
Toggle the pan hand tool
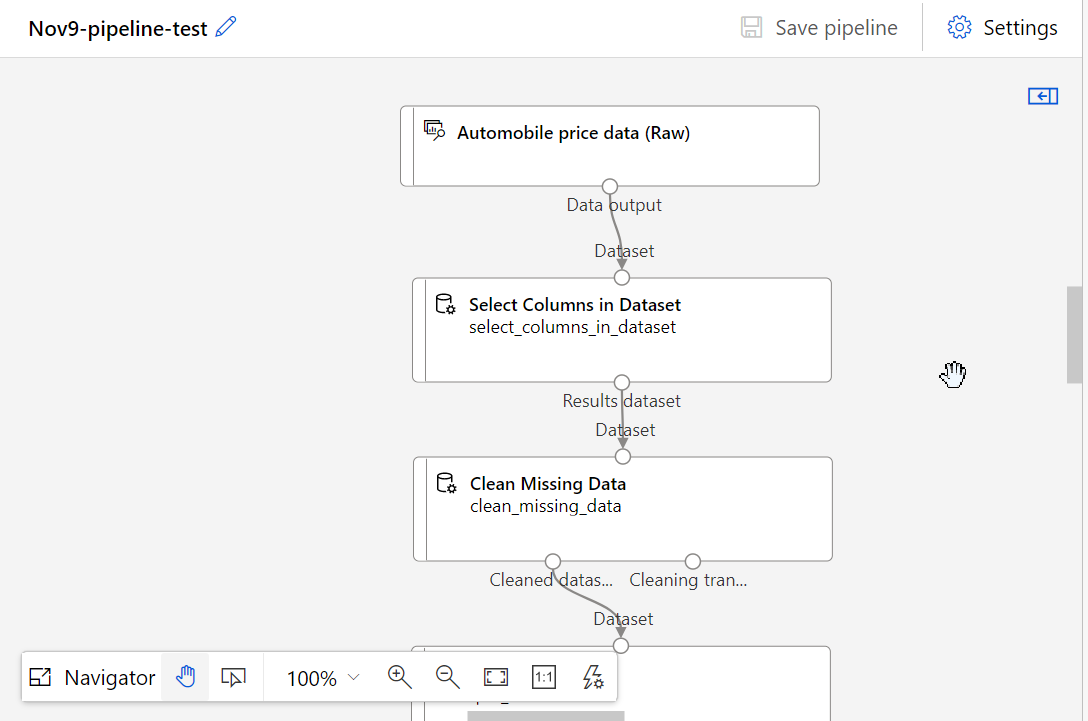coord(186,677)
